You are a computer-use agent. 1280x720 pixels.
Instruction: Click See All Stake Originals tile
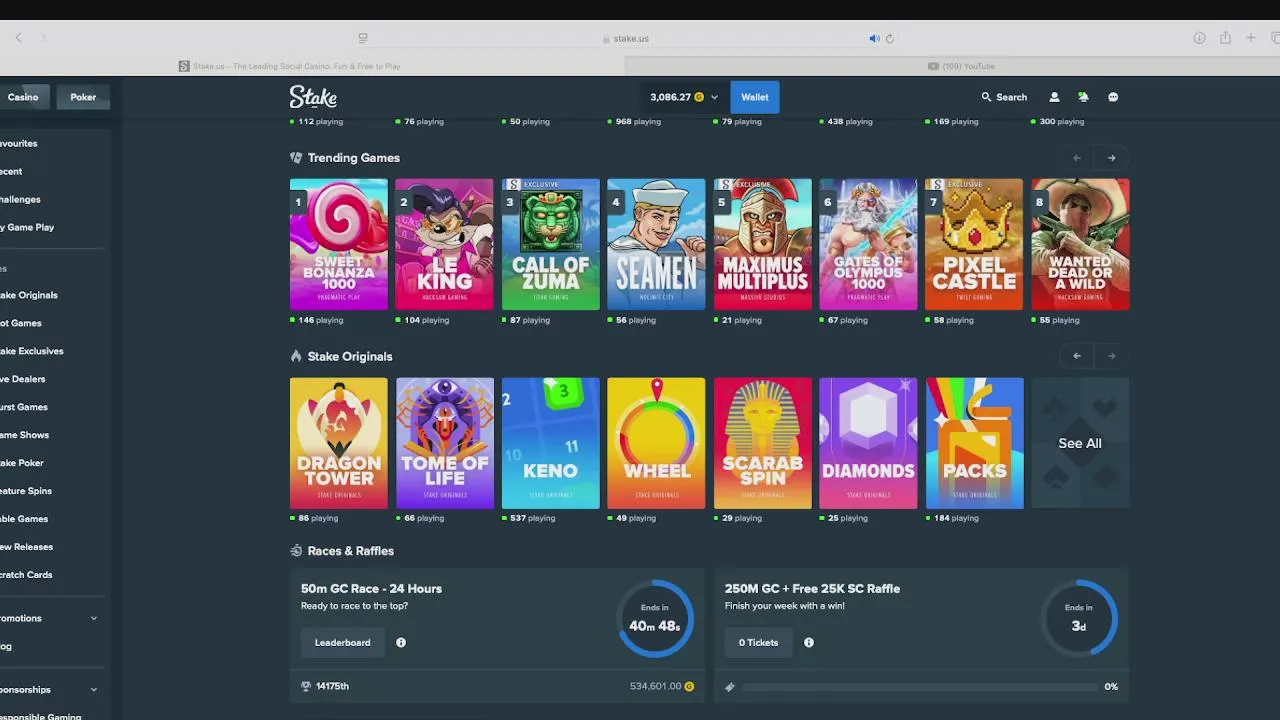(x=1080, y=443)
